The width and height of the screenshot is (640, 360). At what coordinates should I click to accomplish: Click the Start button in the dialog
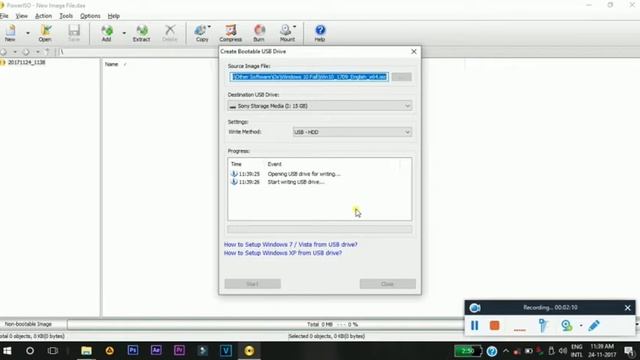click(252, 284)
